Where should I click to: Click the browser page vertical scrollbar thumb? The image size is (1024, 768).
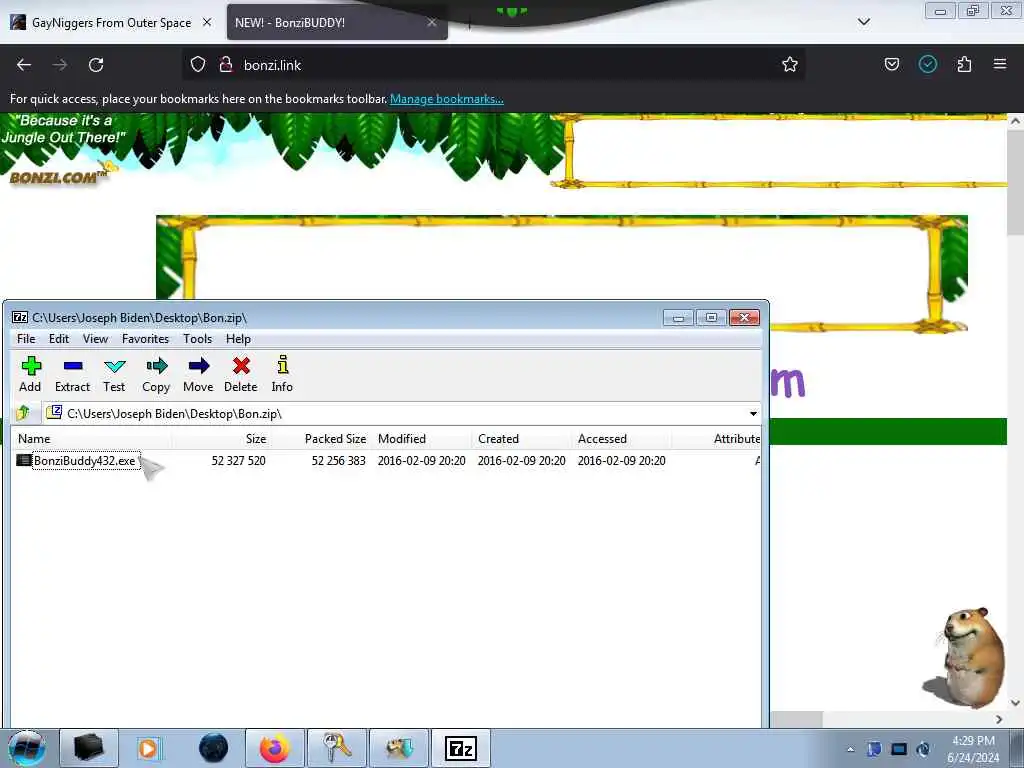point(1015,183)
